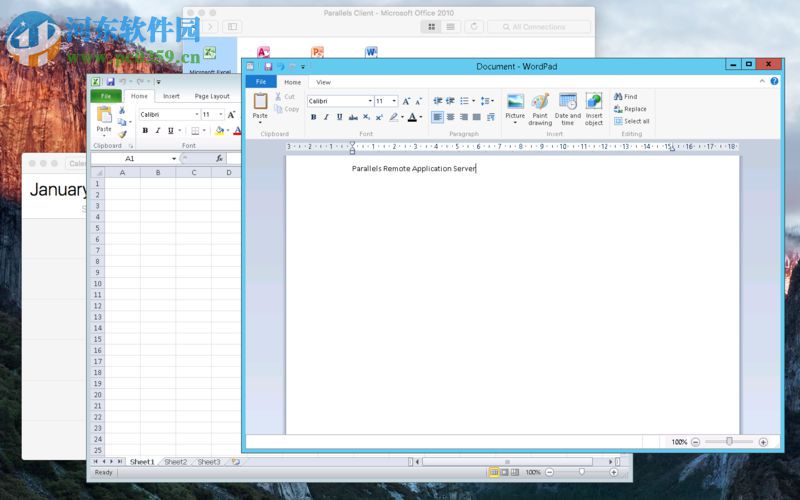Screen dimensions: 800x500
Task: Grow font size in WordPad
Action: click(406, 101)
